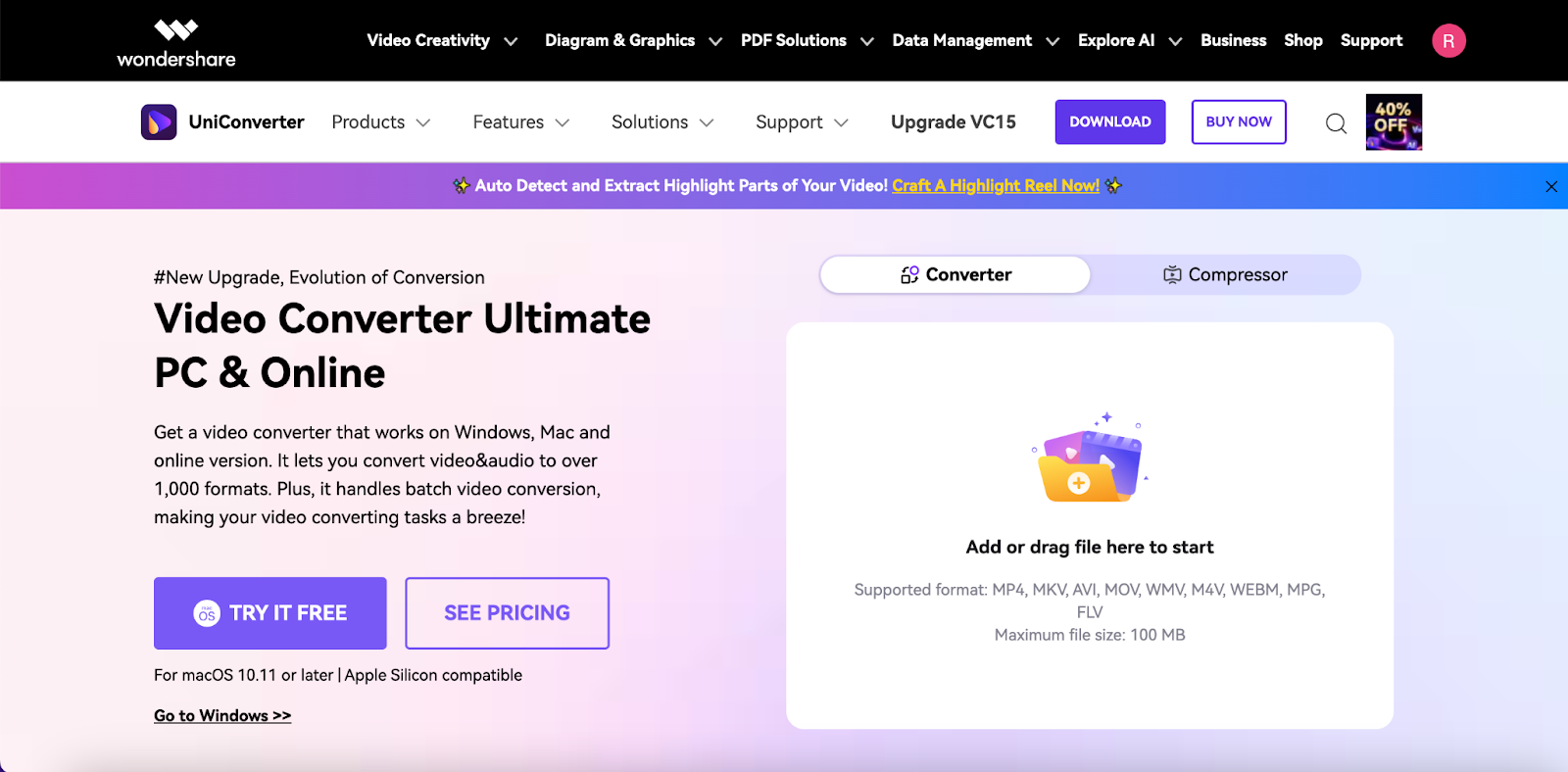The width and height of the screenshot is (1568, 772).
Task: Click the folder add-file icon
Action: coord(1090,458)
